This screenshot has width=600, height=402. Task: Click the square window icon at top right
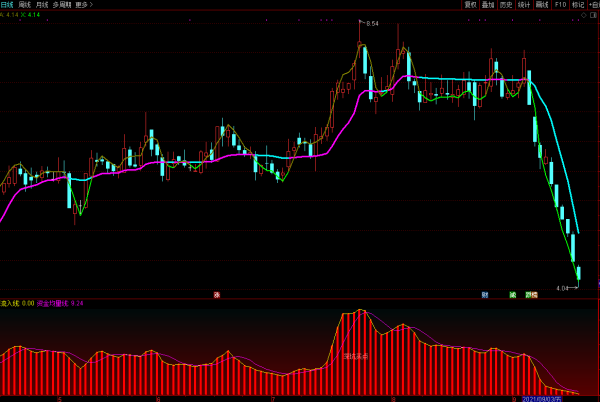tap(595, 15)
